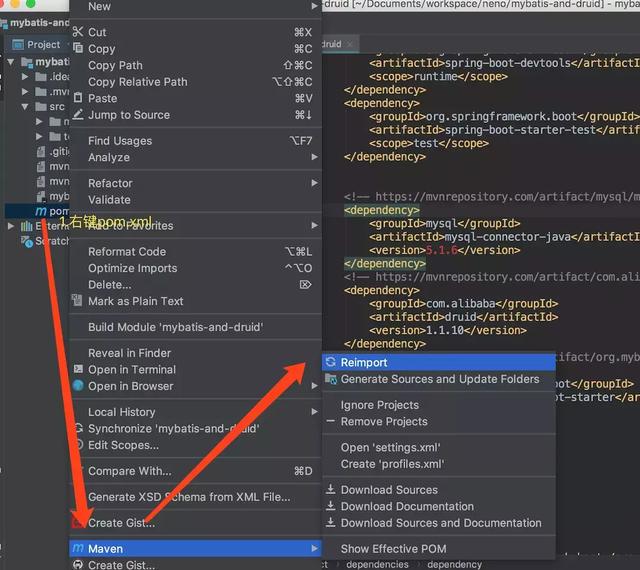Viewport: 640px width, 570px height.
Task: Collapse the mybatis-and-druid project root
Action: coord(11,62)
